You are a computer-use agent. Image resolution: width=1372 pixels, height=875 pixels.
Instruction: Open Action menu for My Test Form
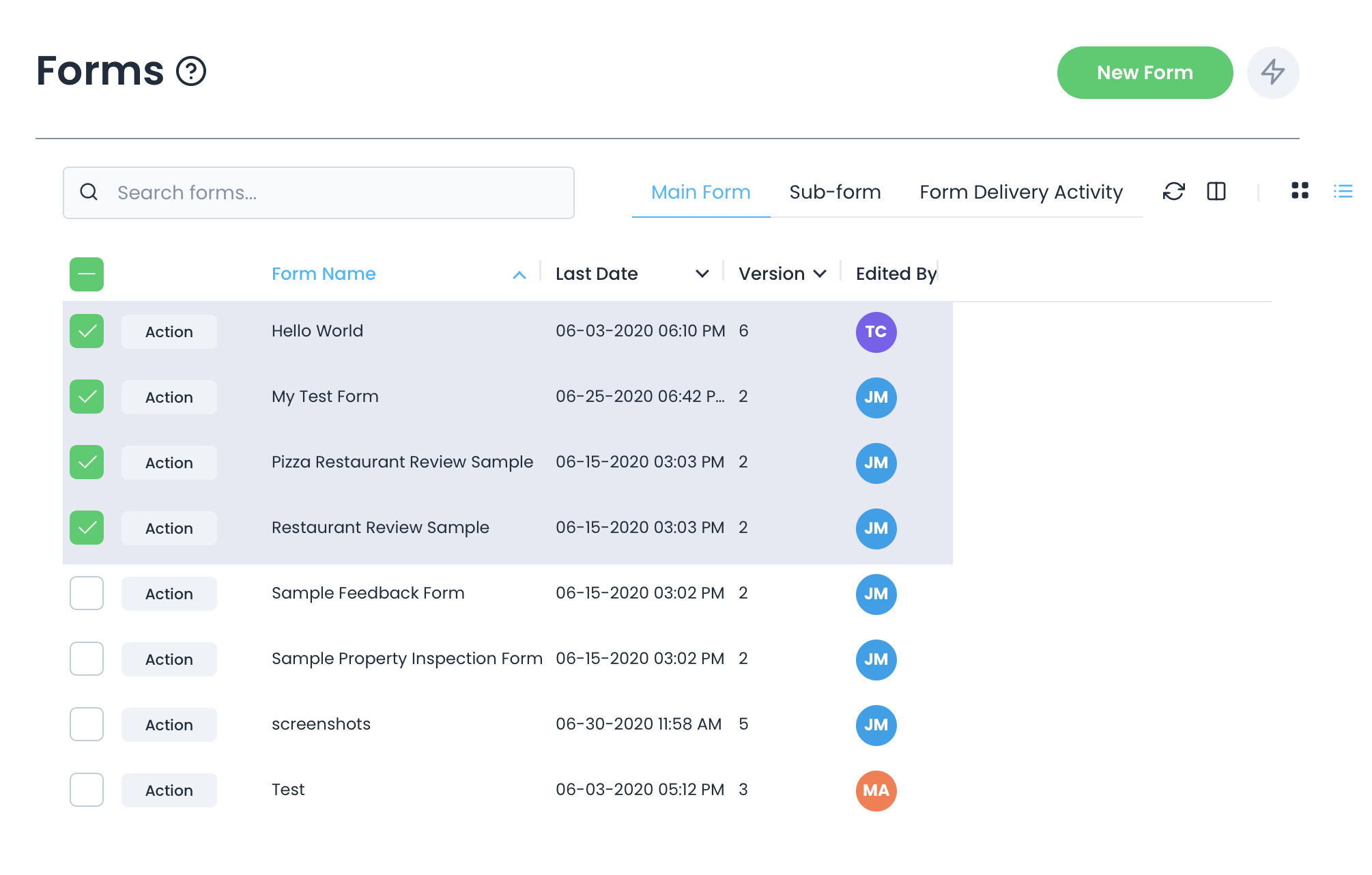click(169, 397)
